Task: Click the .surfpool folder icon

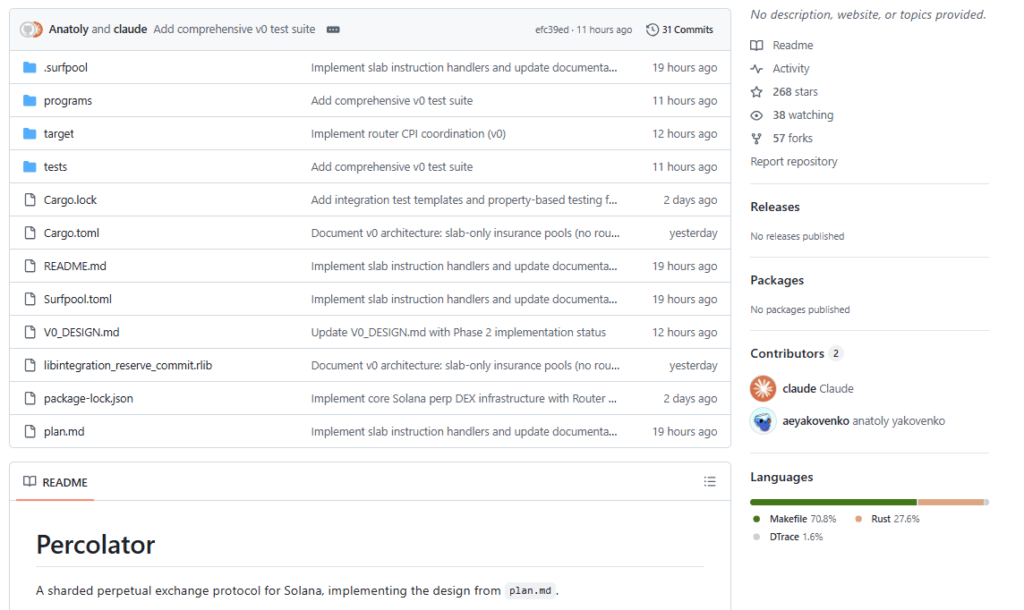Action: [31, 67]
